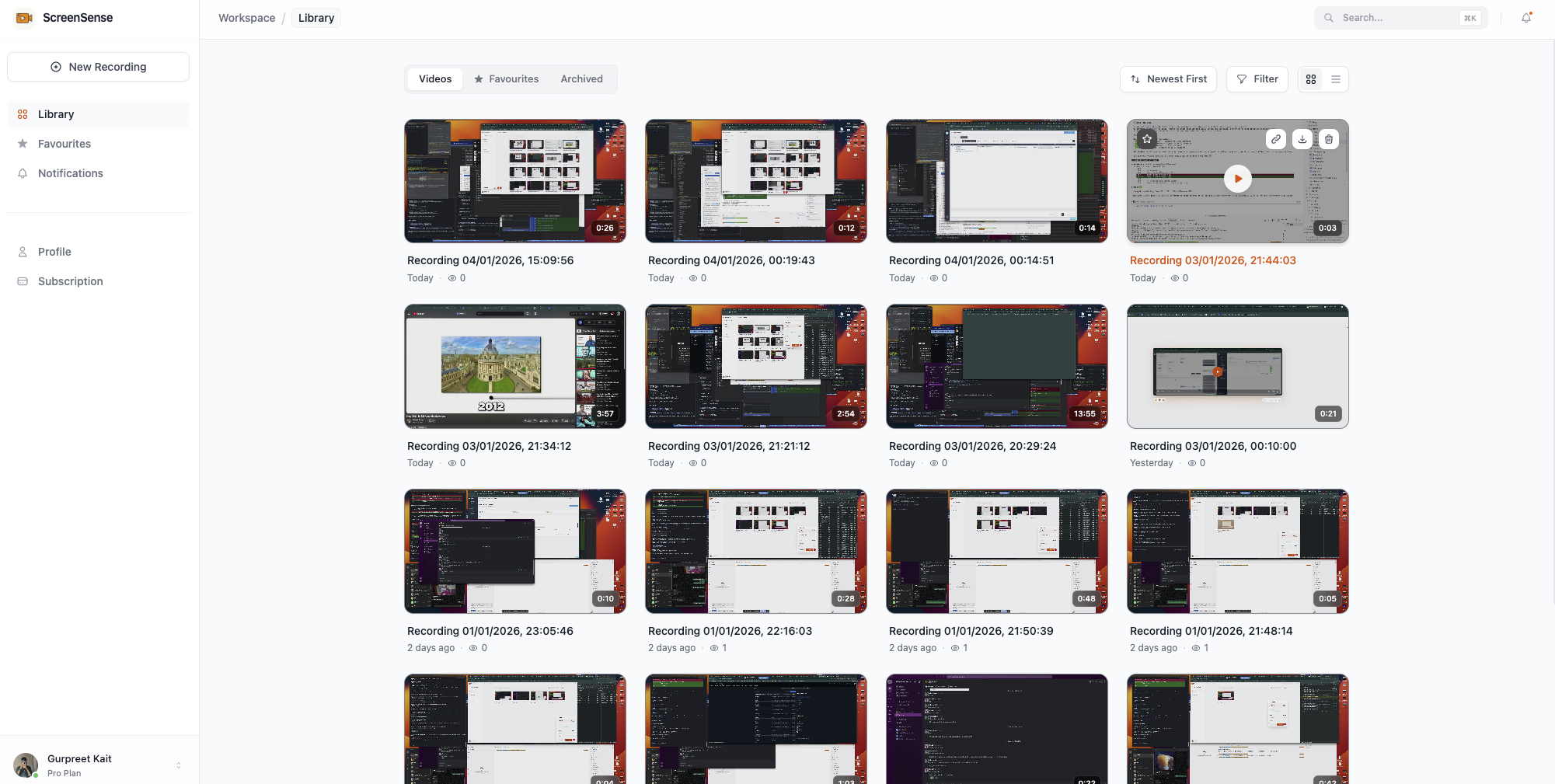Open the Library section in the sidebar
1555x784 pixels.
(55, 114)
